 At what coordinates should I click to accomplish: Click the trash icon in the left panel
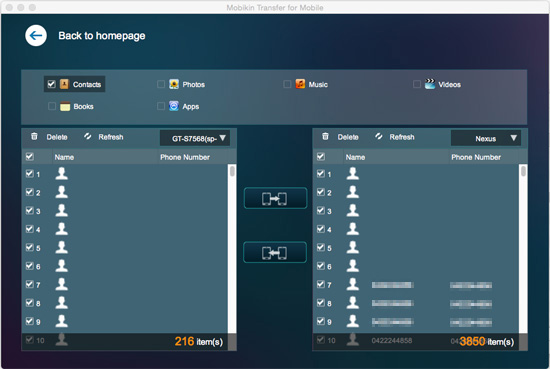pos(34,136)
